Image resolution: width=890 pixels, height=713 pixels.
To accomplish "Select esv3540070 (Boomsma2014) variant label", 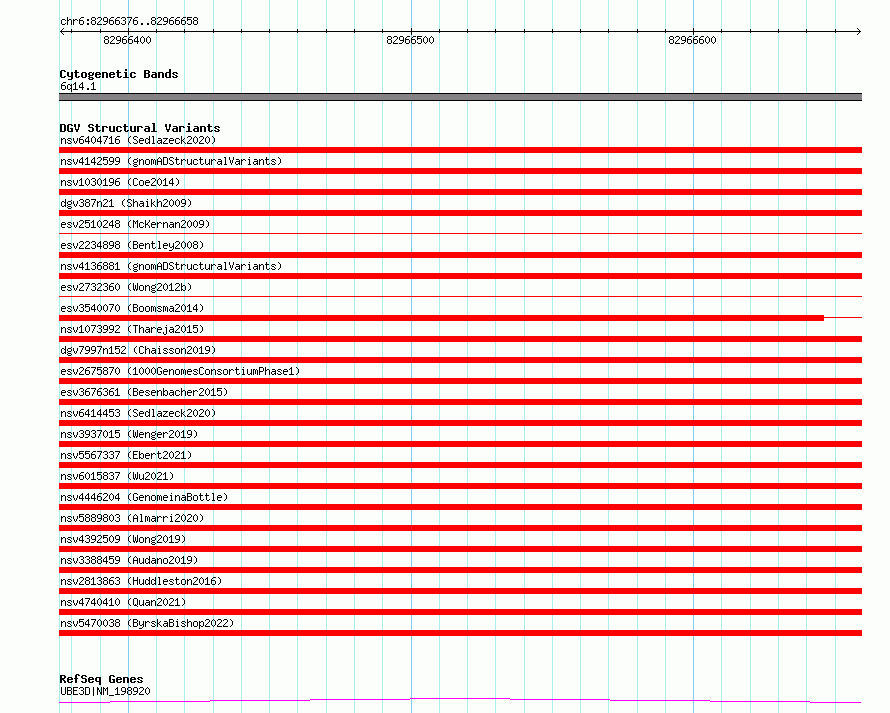I will [132, 308].
